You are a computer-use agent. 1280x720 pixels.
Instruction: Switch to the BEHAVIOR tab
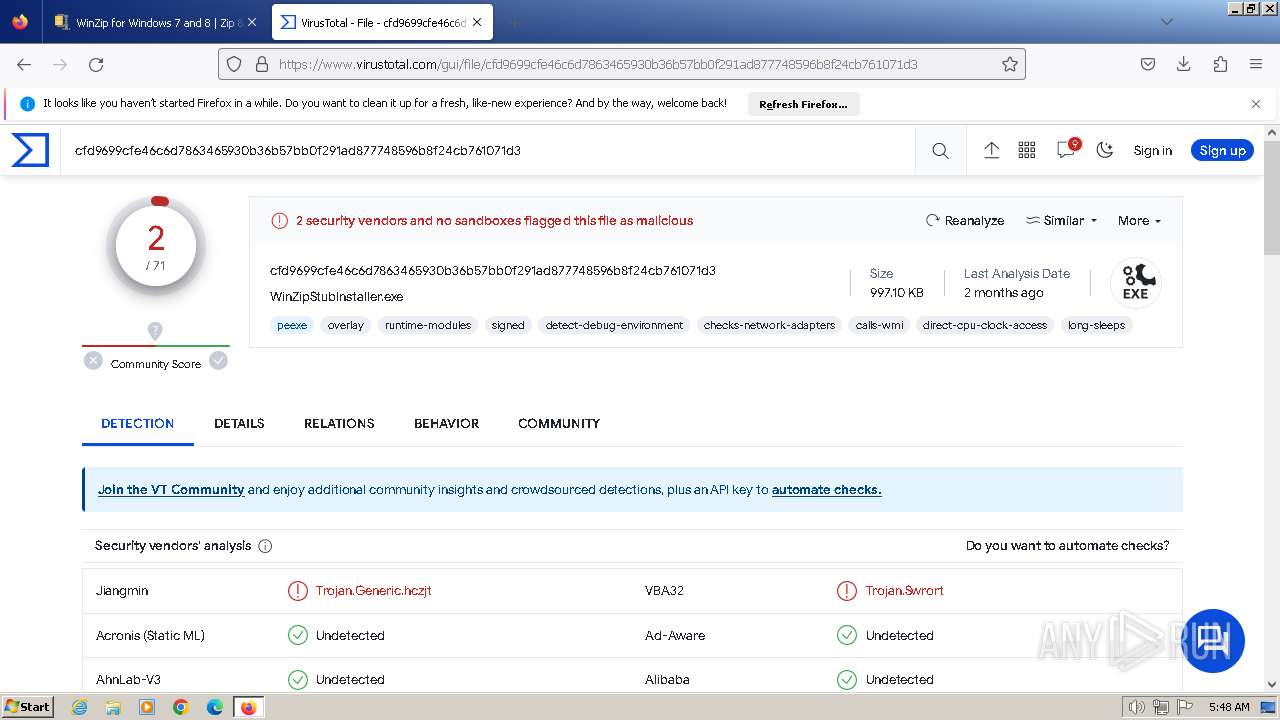coord(446,424)
